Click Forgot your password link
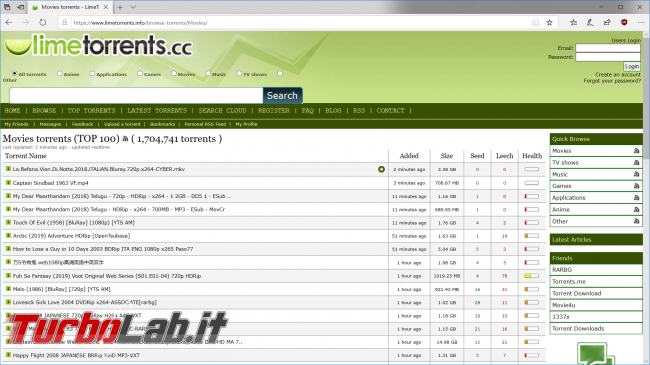The width and height of the screenshot is (650, 365). pos(612,81)
